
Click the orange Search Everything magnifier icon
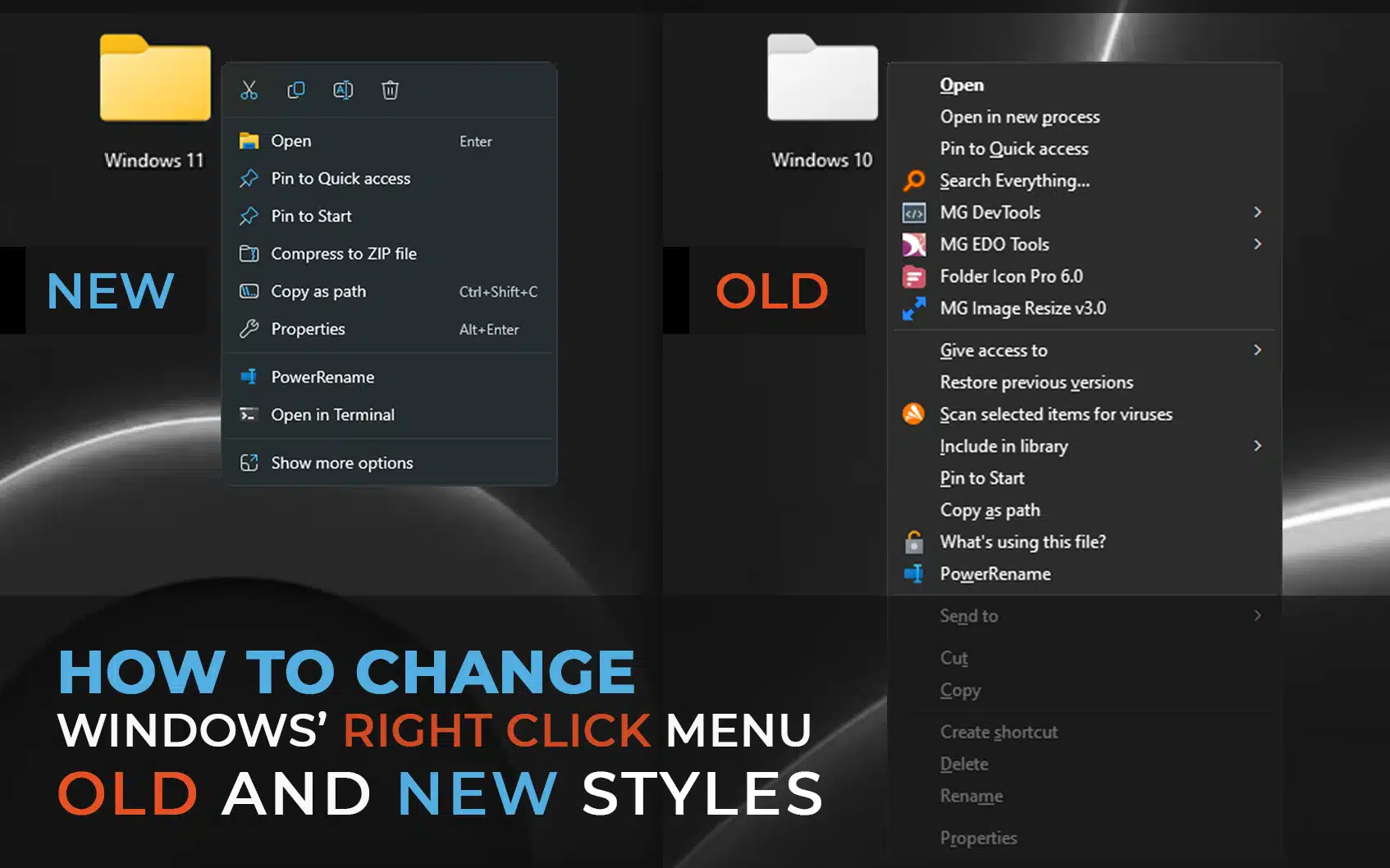(914, 180)
